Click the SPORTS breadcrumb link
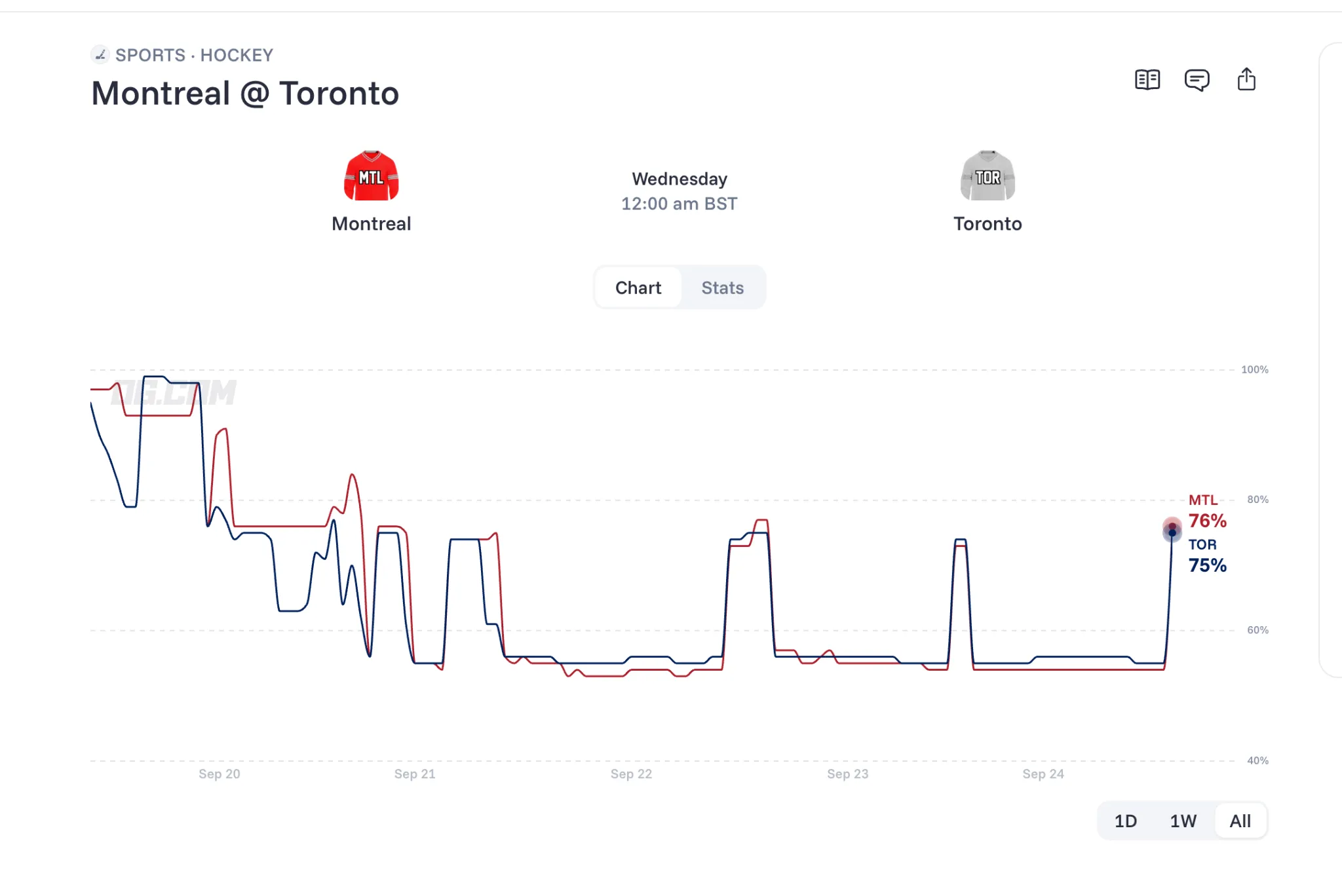 151,55
